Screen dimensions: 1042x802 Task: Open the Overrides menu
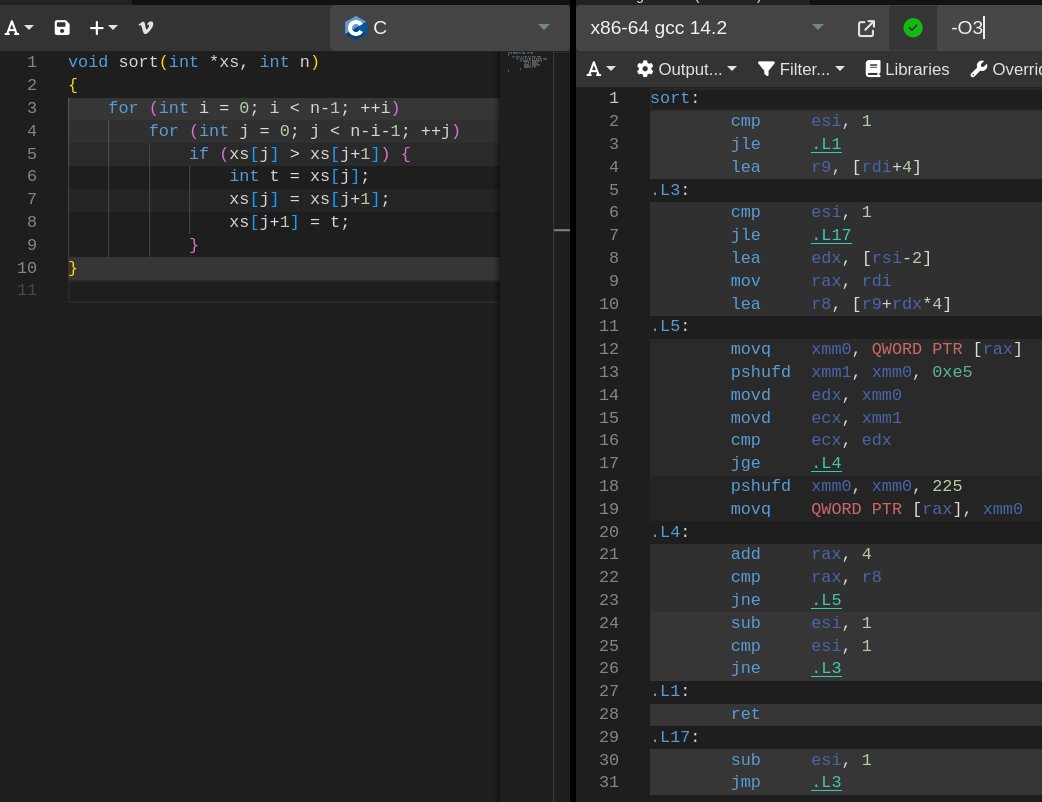click(x=1005, y=69)
